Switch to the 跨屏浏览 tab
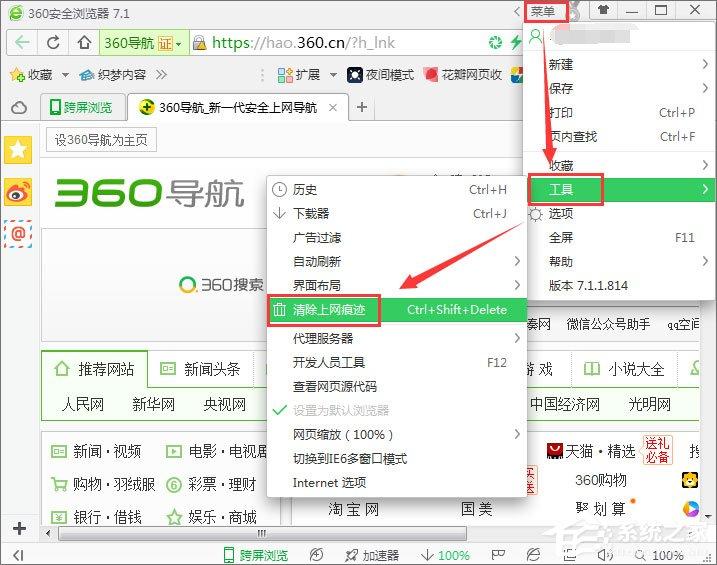The height and width of the screenshot is (565, 717). [x=82, y=107]
